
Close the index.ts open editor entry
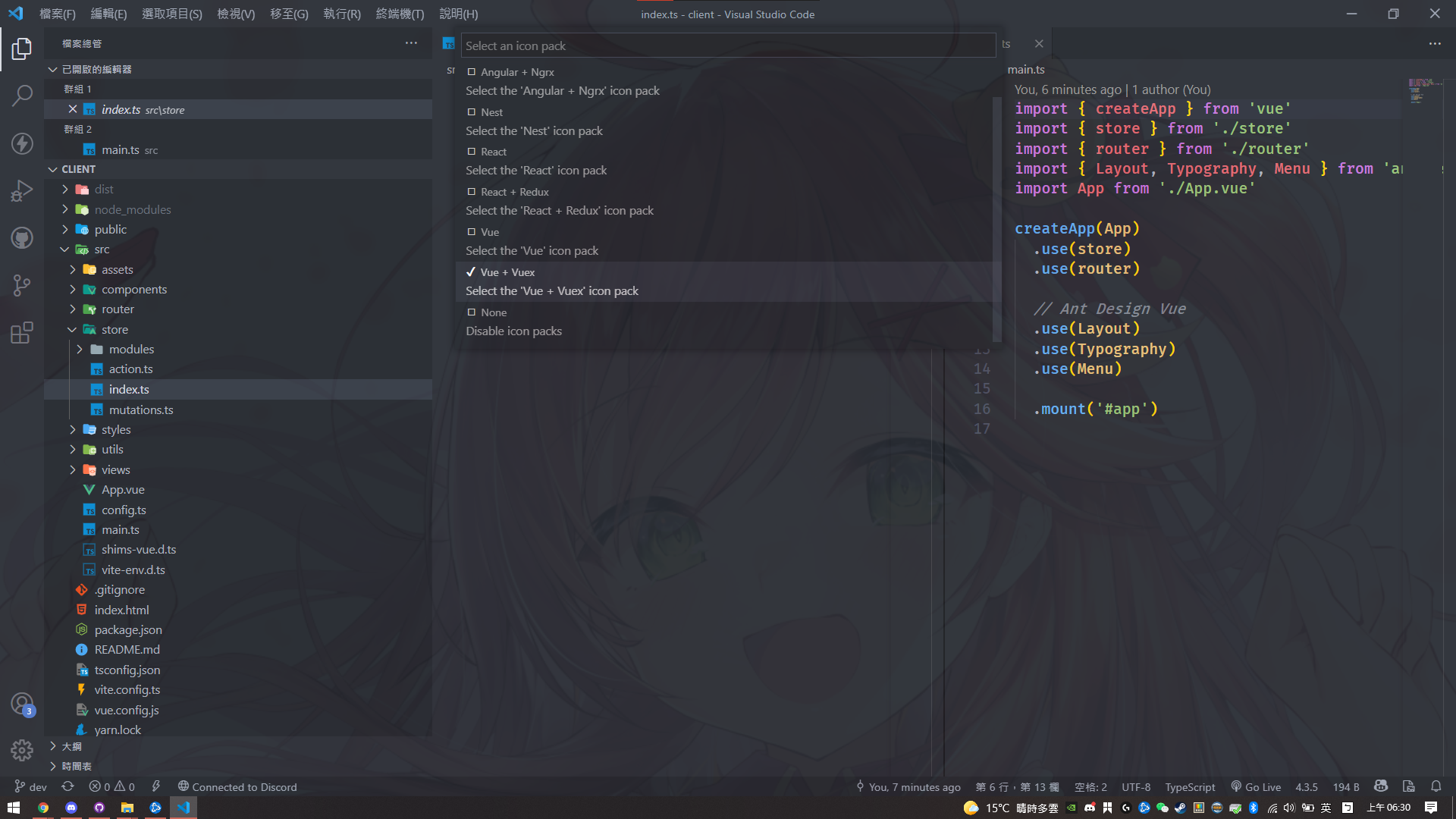[73, 109]
